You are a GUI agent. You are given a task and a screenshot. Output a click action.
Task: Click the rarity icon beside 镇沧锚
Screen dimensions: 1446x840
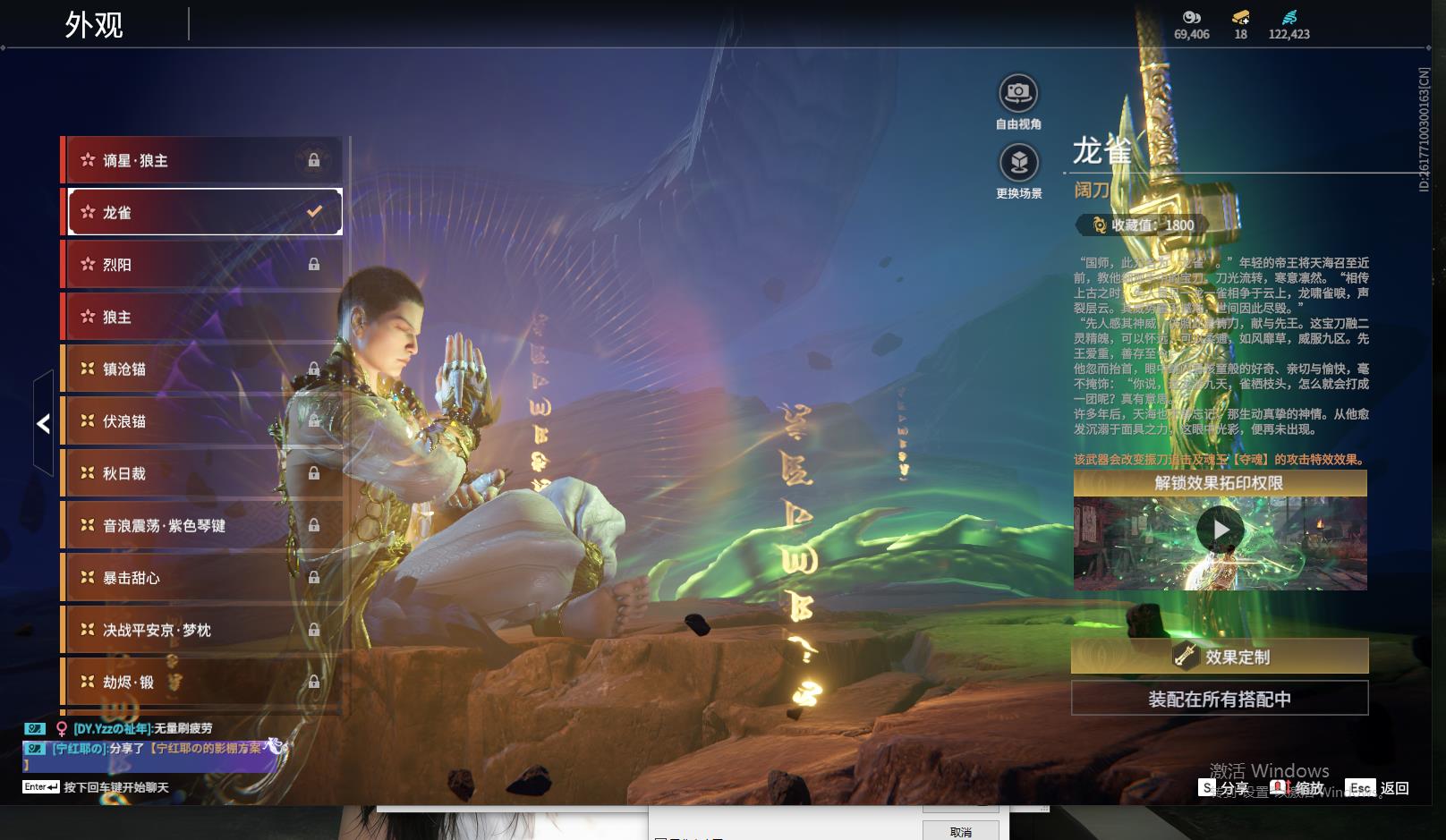click(x=88, y=369)
